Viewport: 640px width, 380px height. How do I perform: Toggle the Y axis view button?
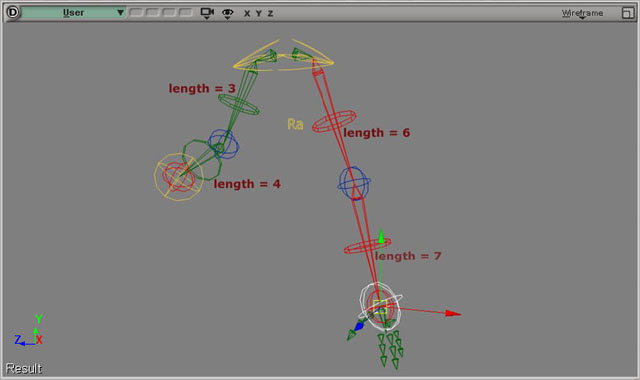pyautogui.click(x=259, y=13)
